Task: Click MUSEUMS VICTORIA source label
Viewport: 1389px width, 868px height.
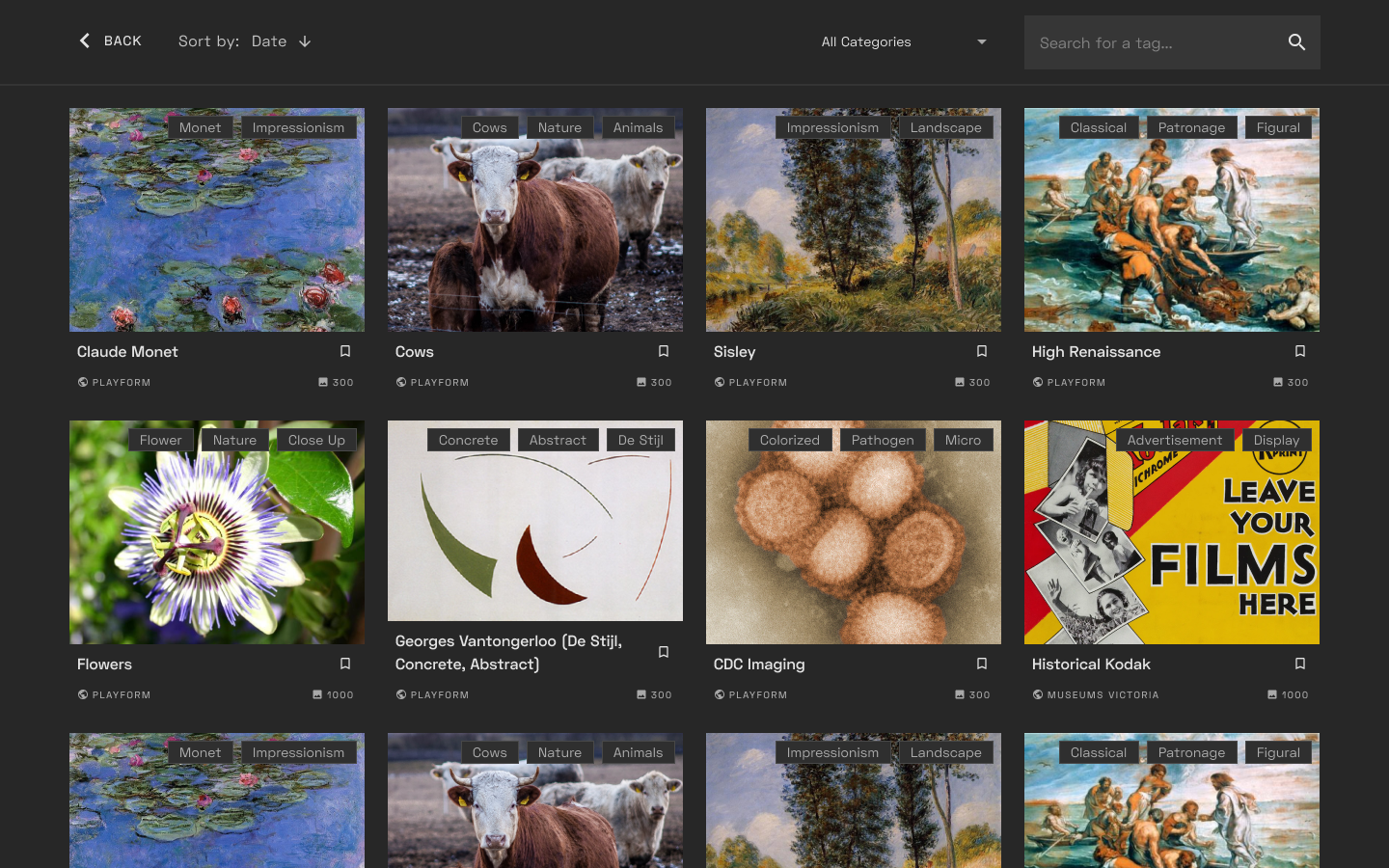Action: (x=1103, y=694)
